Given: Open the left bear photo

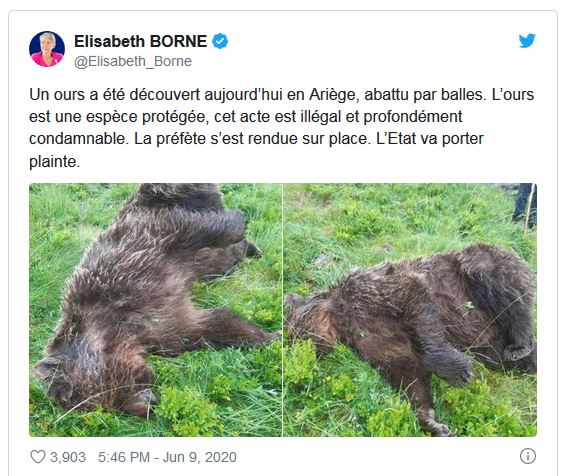Looking at the screenshot, I should point(155,310).
